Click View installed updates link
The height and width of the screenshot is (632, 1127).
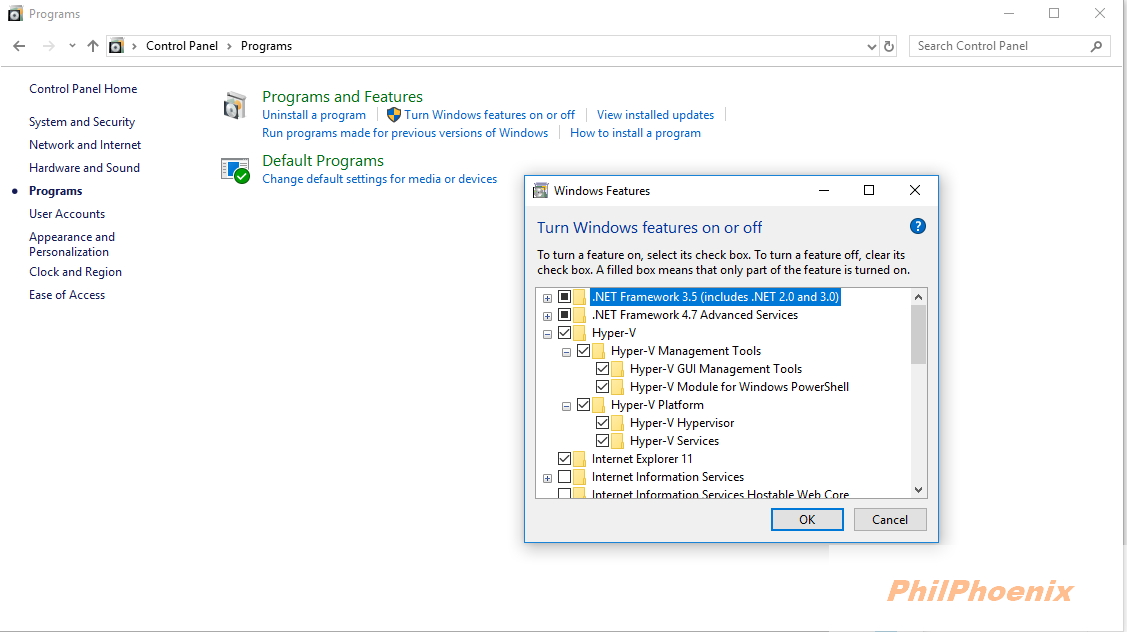point(656,115)
